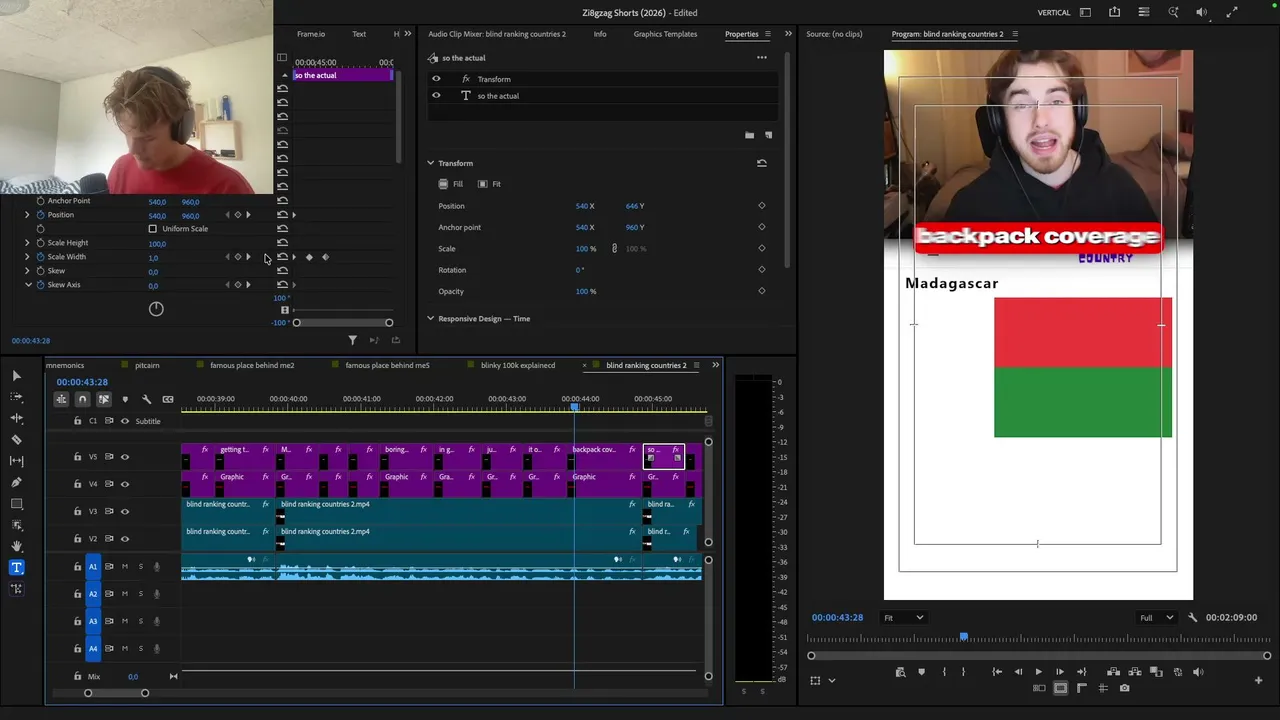Select the Rectangle tool

[x=17, y=504]
